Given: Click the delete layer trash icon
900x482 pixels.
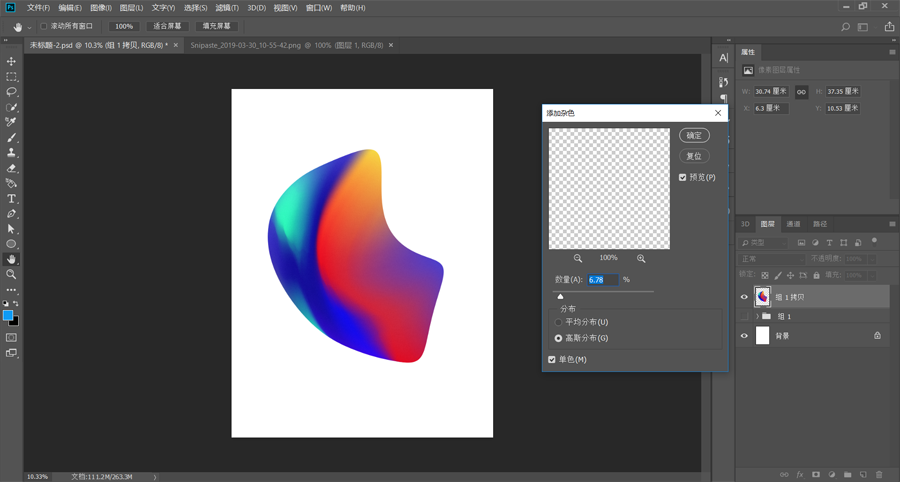Looking at the screenshot, I should point(879,474).
